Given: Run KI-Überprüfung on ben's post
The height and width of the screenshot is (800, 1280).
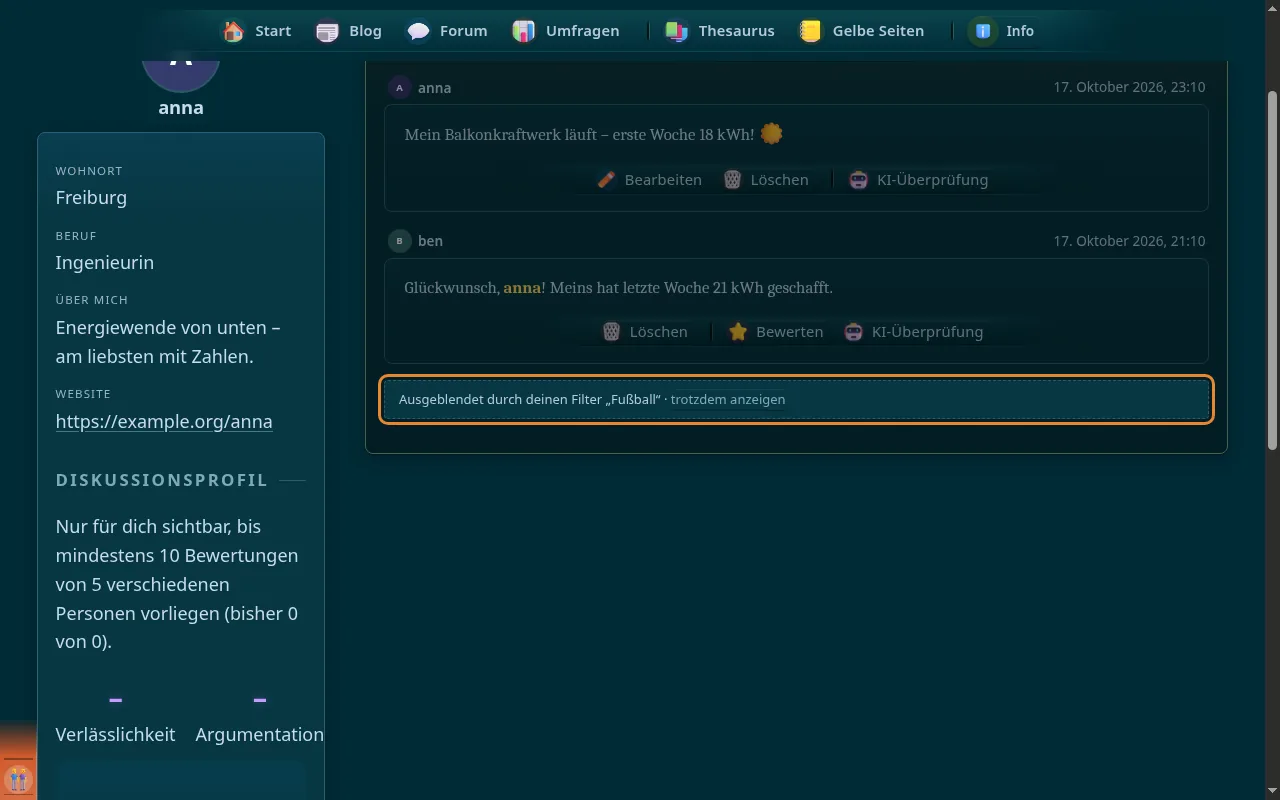Looking at the screenshot, I should click(x=914, y=332).
